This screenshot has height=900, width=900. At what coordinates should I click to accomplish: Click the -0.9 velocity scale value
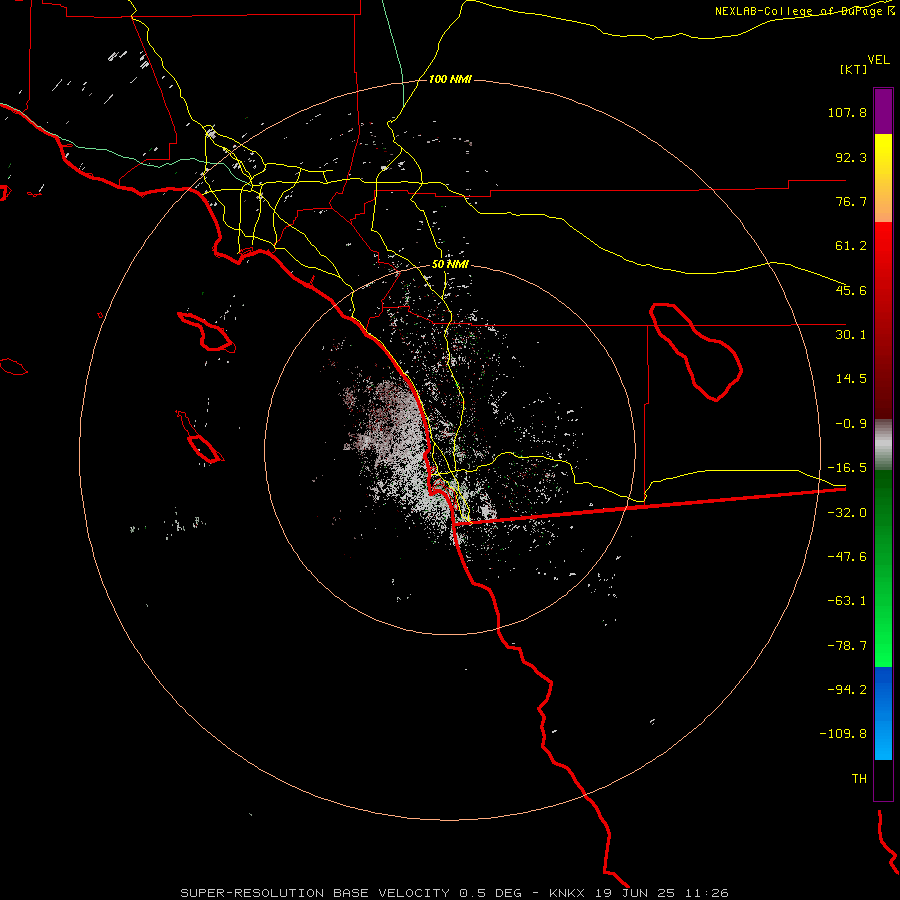tap(851, 424)
